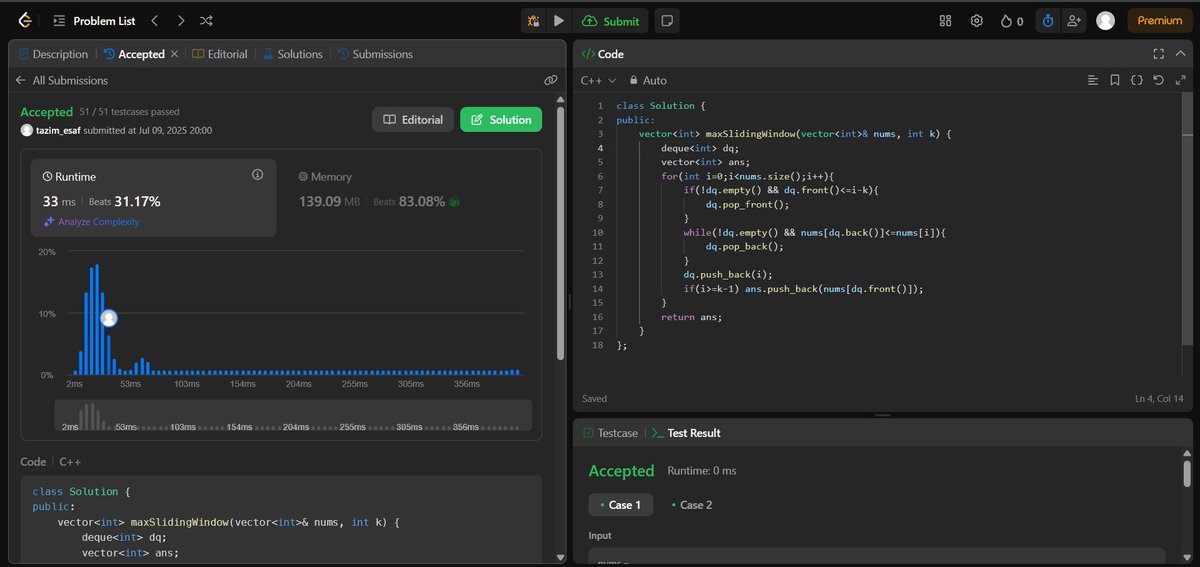The width and height of the screenshot is (1200, 567).
Task: Click the Premium button
Action: pos(1160,20)
